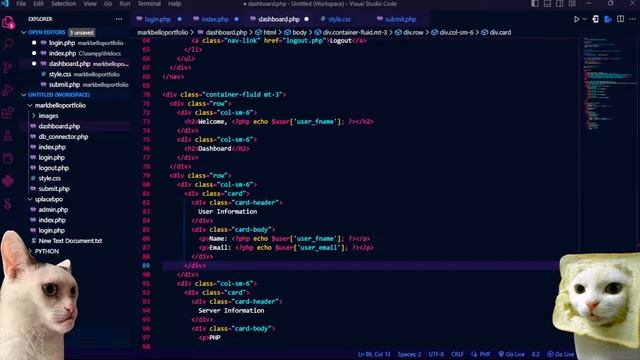Viewport: 640px width, 360px height.
Task: Select submit.php in Open Editors list
Action: pos(64,85)
